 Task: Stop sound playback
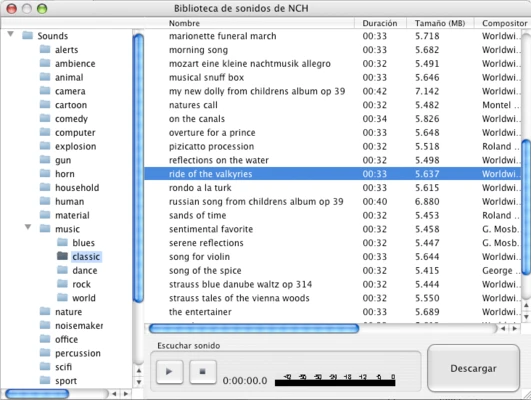(203, 372)
